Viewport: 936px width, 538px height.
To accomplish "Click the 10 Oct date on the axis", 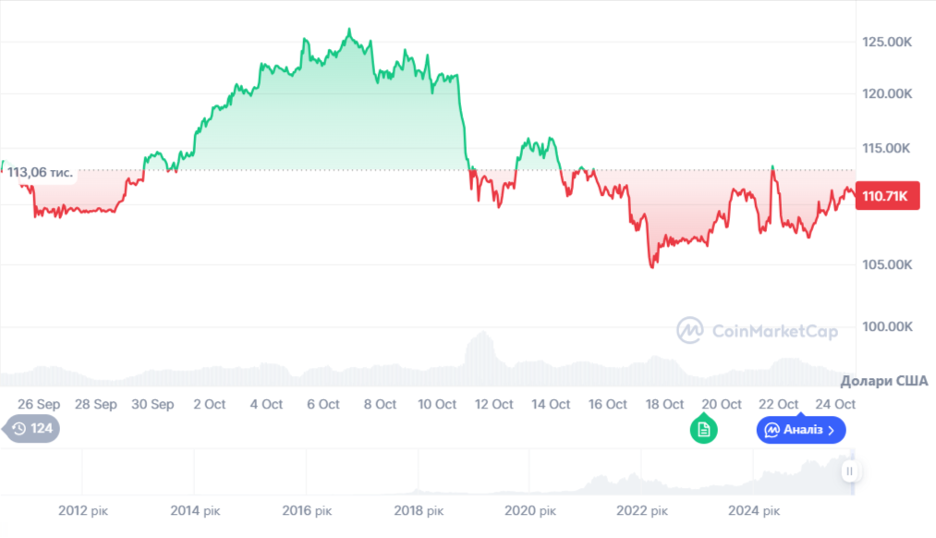I will tap(437, 404).
